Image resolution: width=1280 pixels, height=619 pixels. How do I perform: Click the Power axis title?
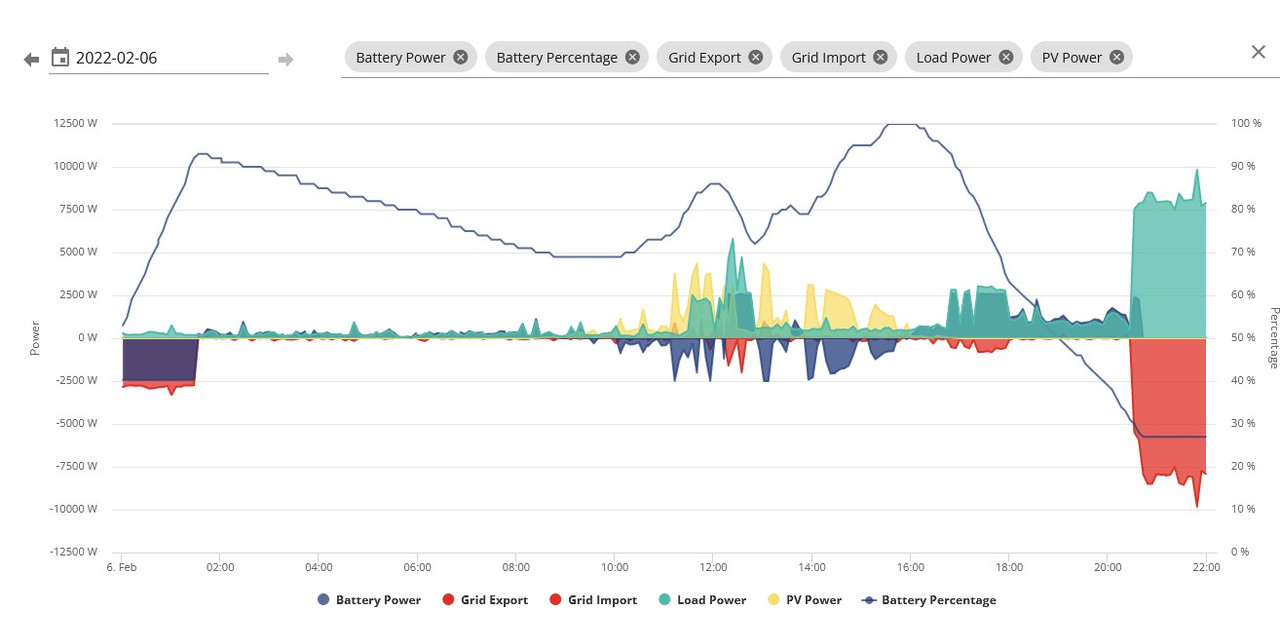click(35, 338)
